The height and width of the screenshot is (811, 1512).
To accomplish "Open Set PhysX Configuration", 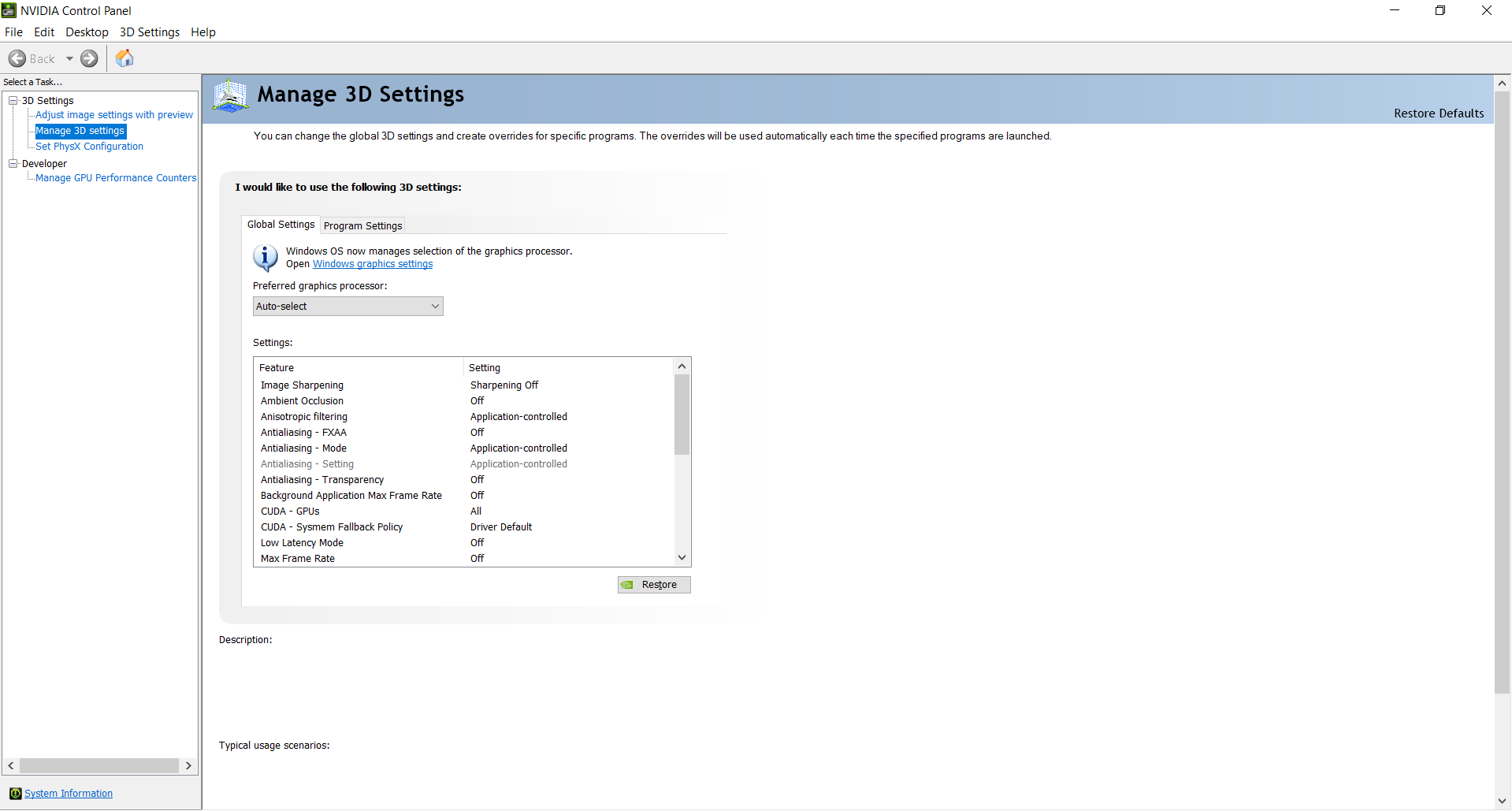I will [90, 147].
